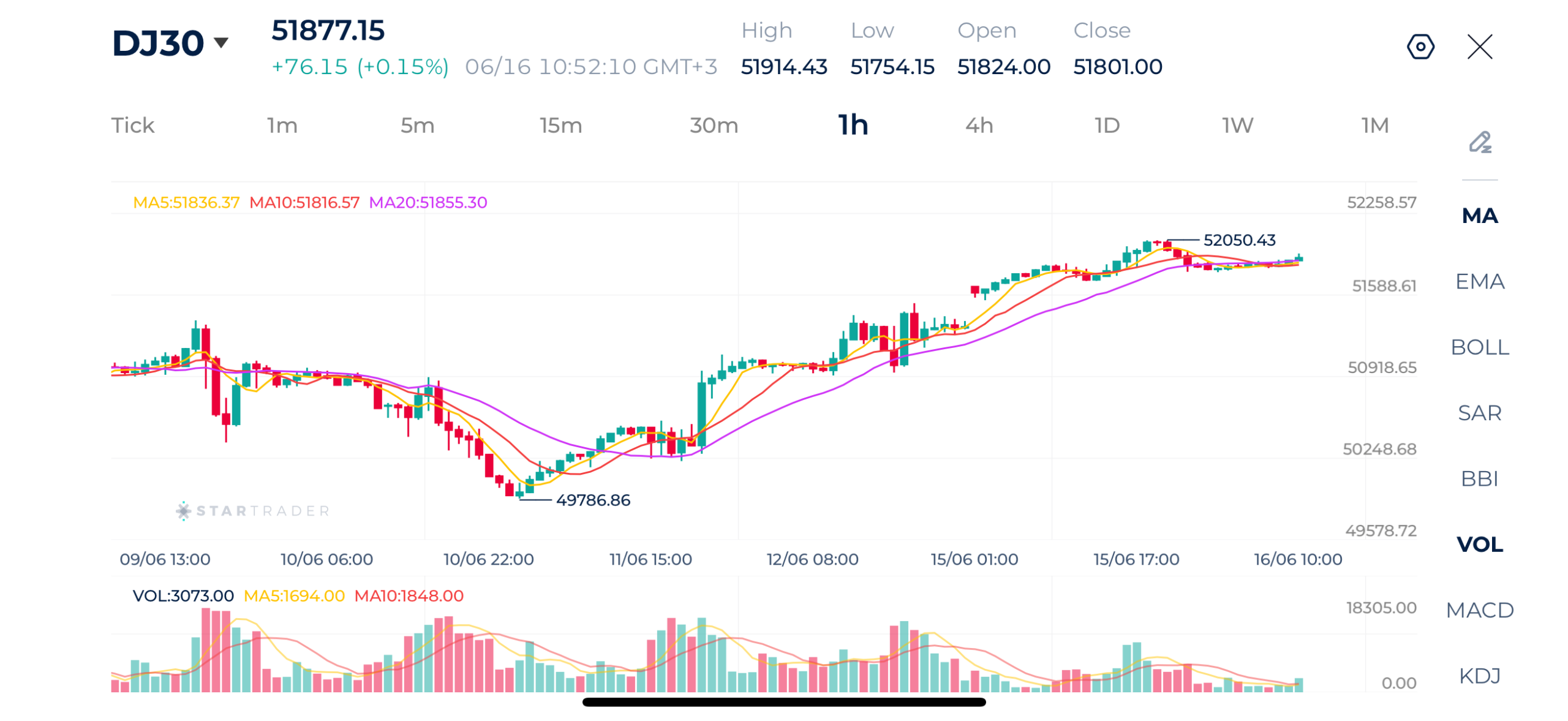Show the MACD sub-chart
The height and width of the screenshot is (721, 1568).
(x=1479, y=610)
